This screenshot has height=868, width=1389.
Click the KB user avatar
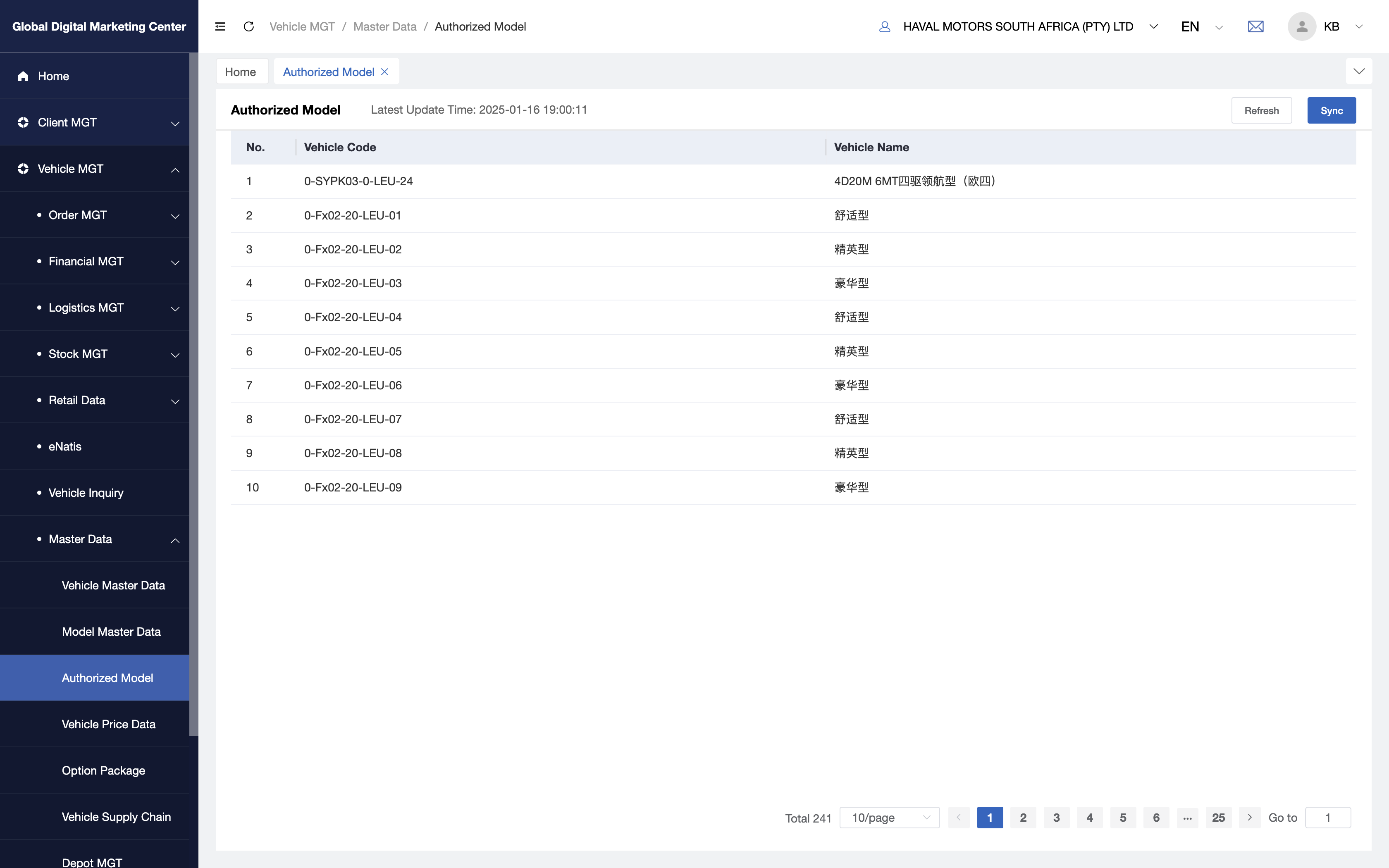pos(1301,26)
